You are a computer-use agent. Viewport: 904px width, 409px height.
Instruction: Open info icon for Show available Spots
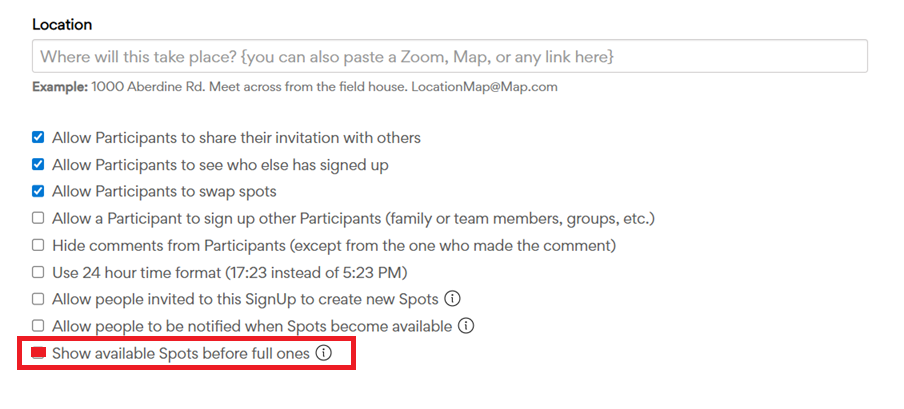click(x=323, y=353)
